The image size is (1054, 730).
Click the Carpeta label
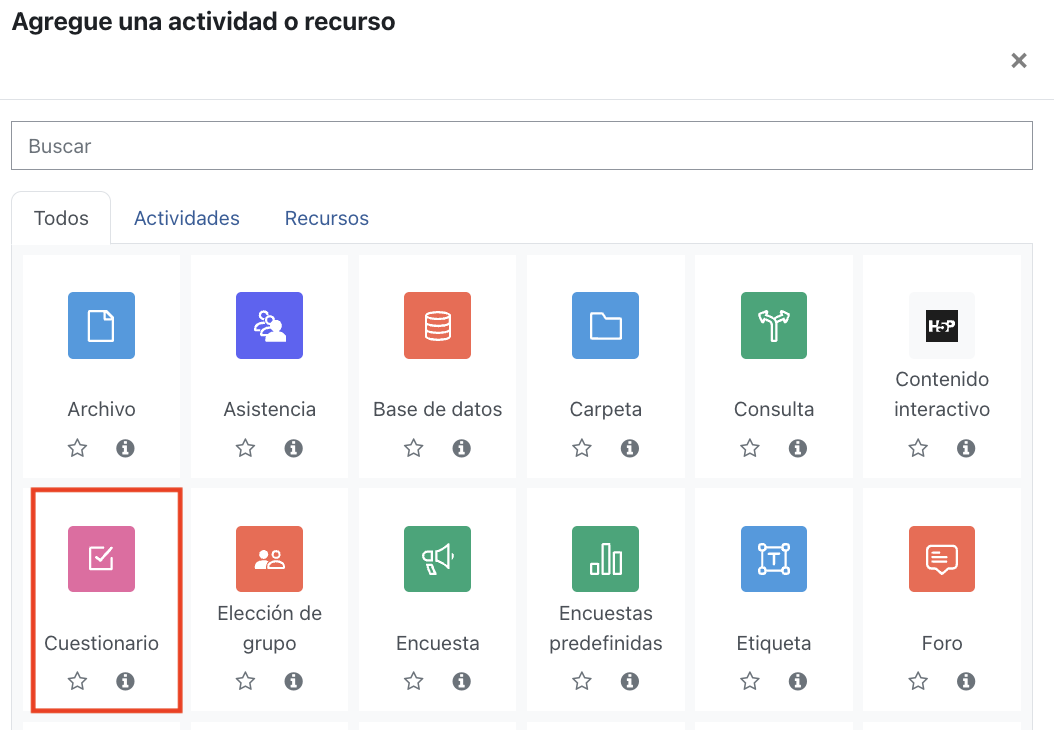606,409
